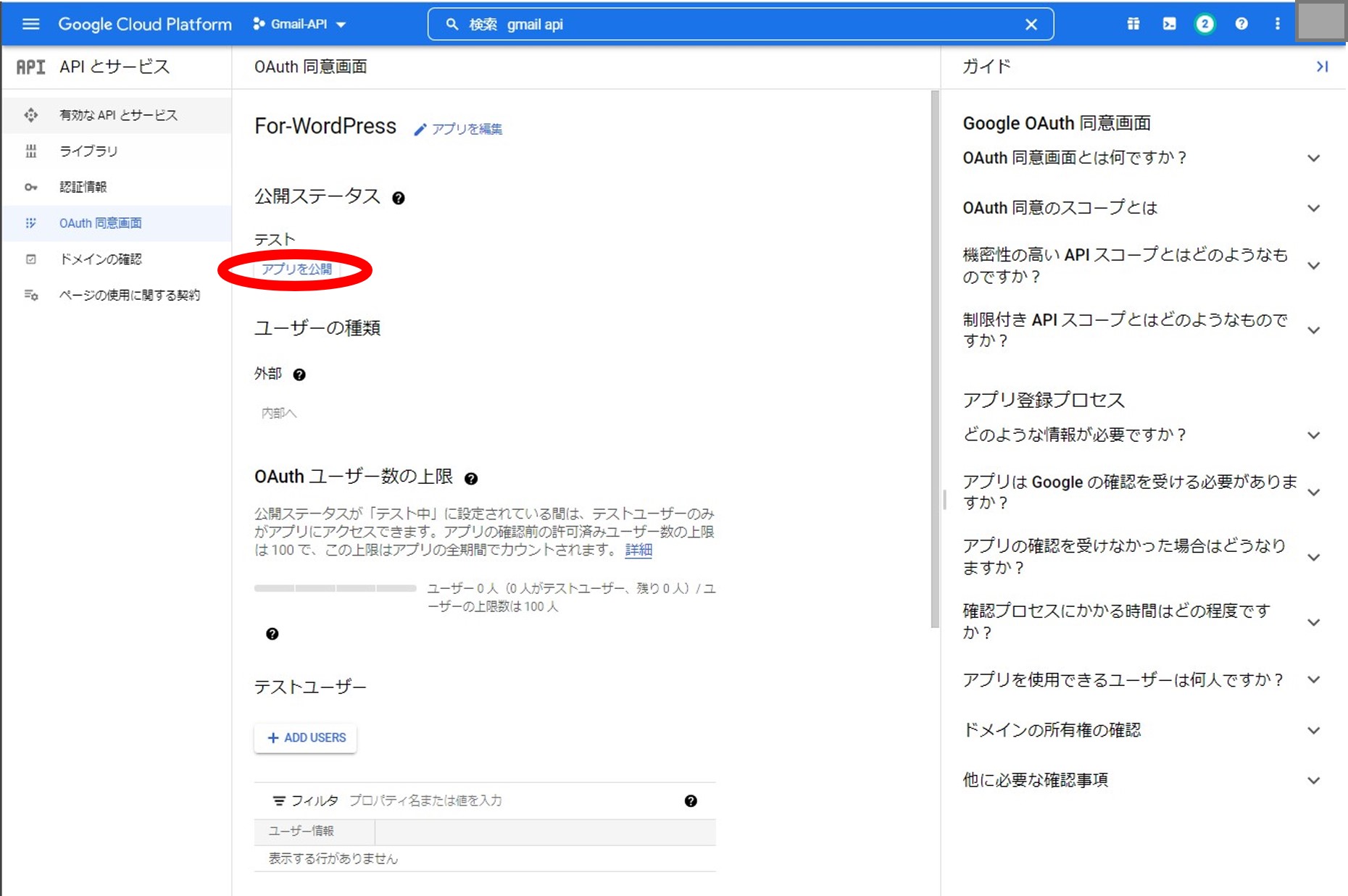Screen dimensions: 1348x896
Task: Open the Gmail-API project selector dropdown
Action: (x=299, y=24)
